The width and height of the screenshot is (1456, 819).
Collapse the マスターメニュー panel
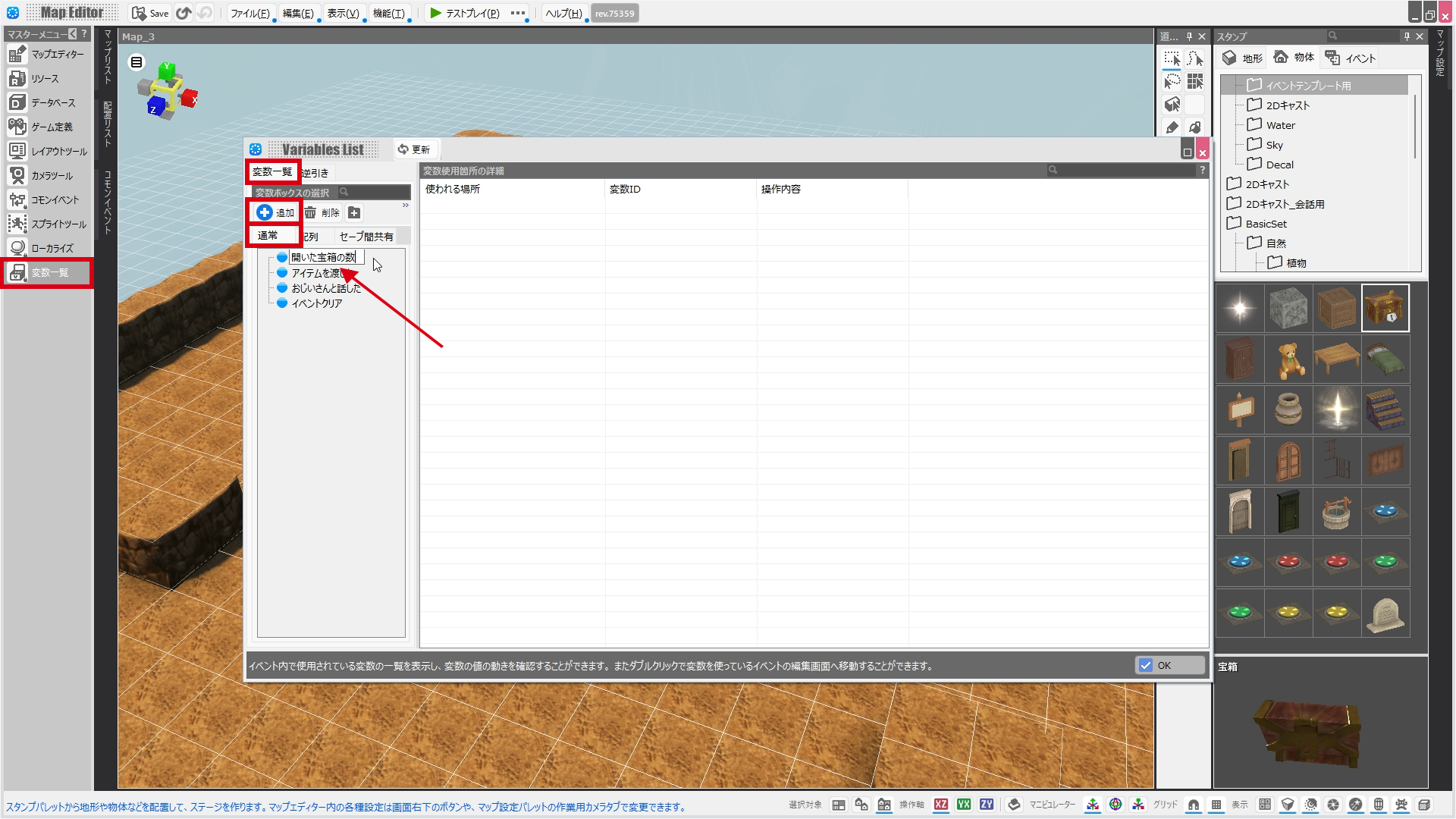point(73,34)
